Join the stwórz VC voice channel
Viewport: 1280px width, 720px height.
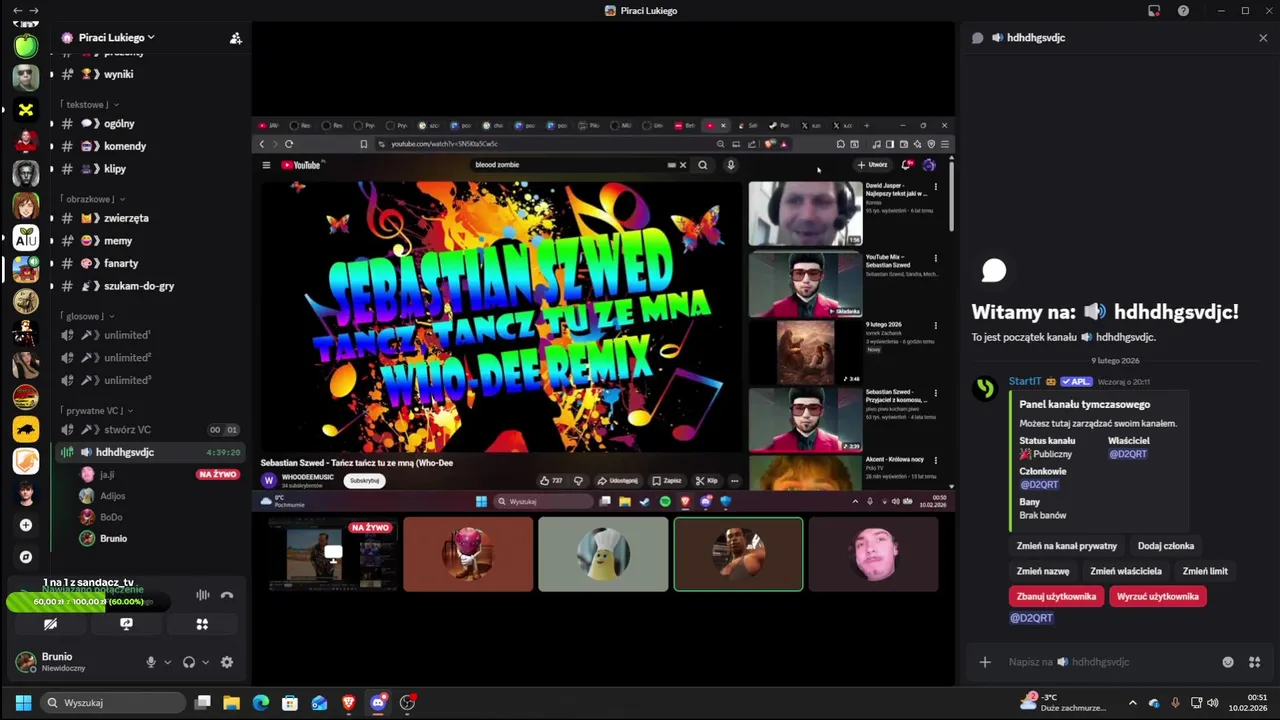point(148,430)
